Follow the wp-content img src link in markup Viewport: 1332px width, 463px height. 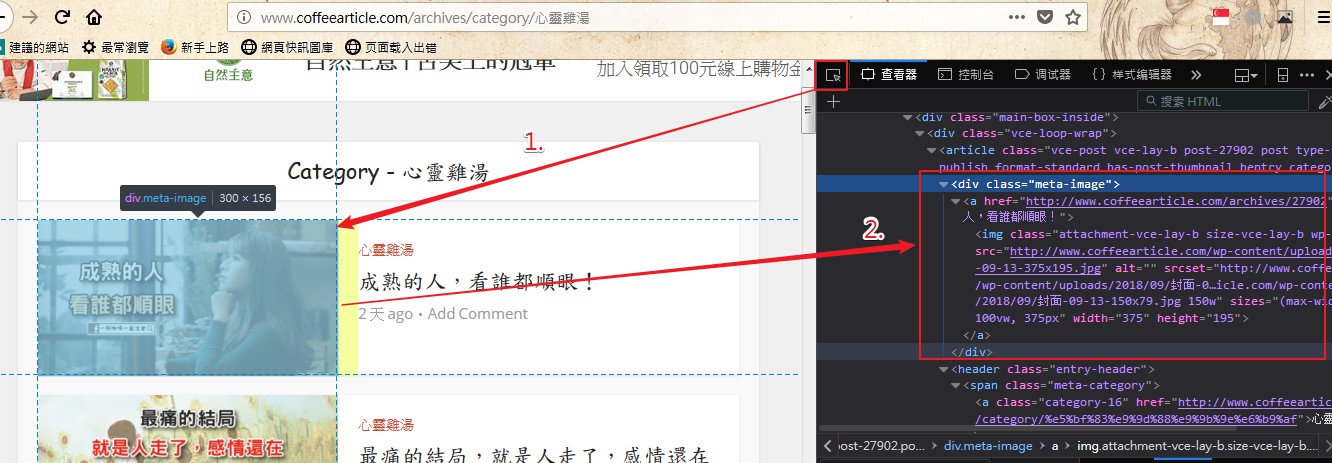point(1170,251)
